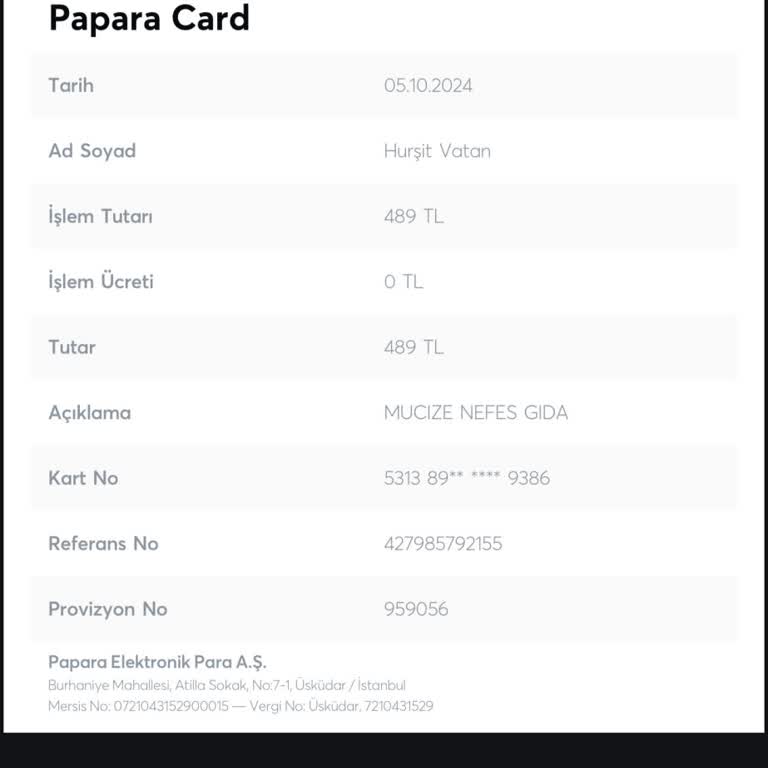The image size is (768, 768).
Task: Select the date value 05.10.2024
Action: coord(428,86)
